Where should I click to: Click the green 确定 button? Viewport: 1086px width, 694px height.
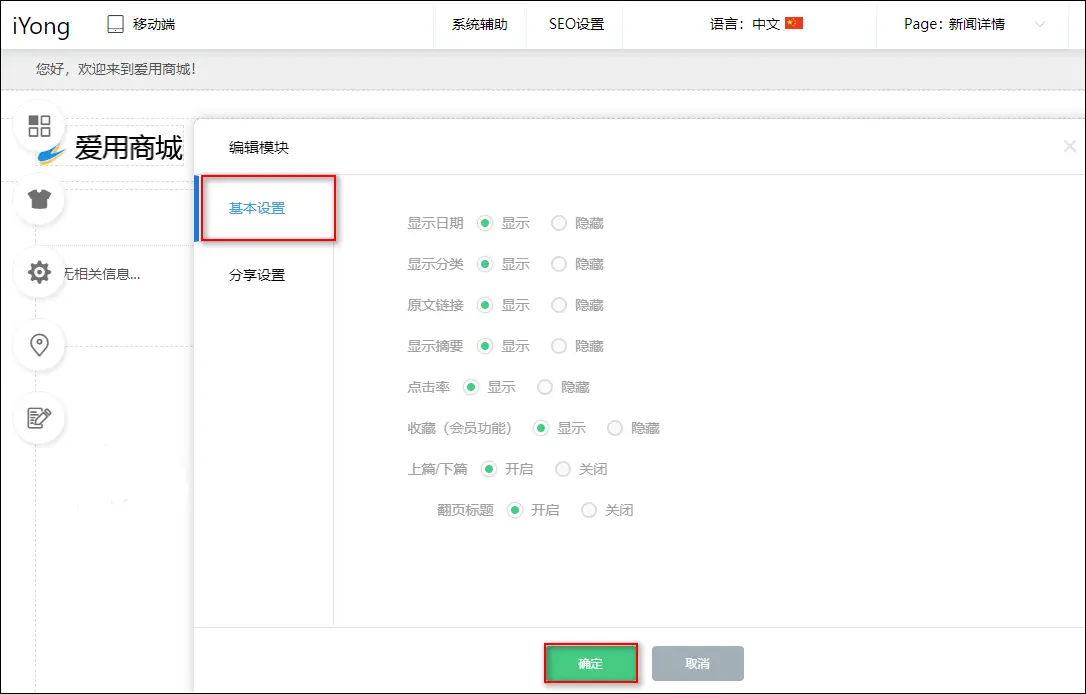tap(590, 664)
